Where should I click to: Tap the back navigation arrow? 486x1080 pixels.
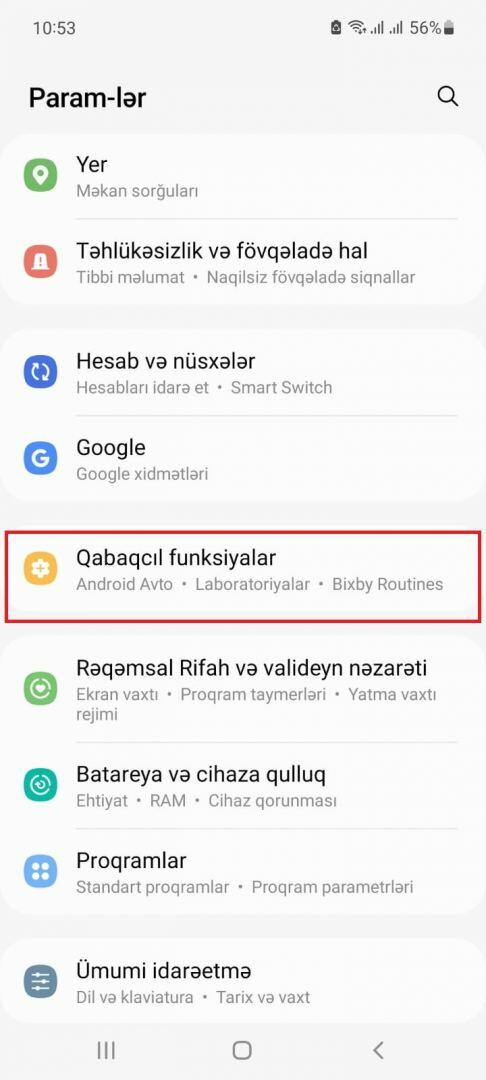tap(378, 1050)
